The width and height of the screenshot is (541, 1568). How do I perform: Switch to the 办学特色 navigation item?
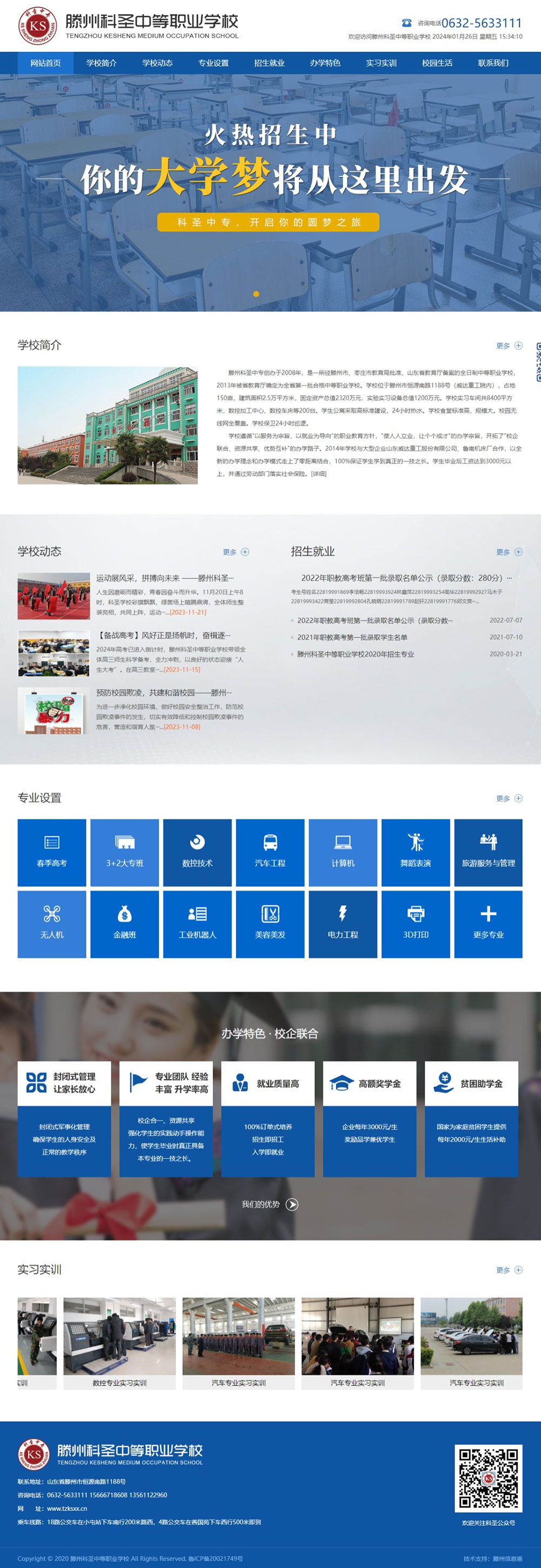(x=325, y=63)
